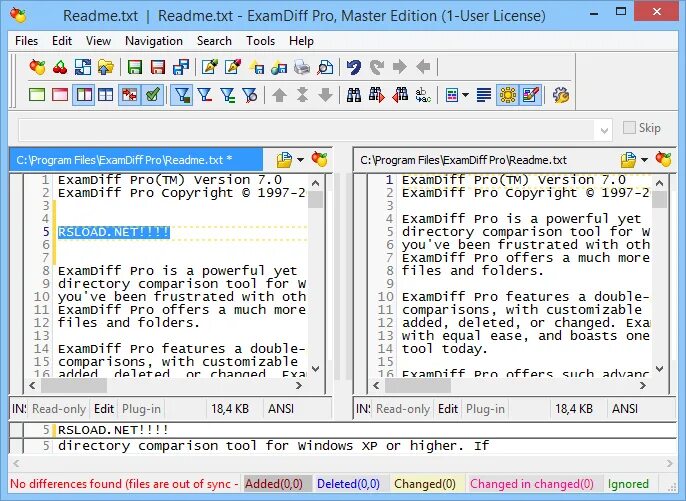Expand the diff colors toolbar dropdown arrow

click(x=465, y=95)
